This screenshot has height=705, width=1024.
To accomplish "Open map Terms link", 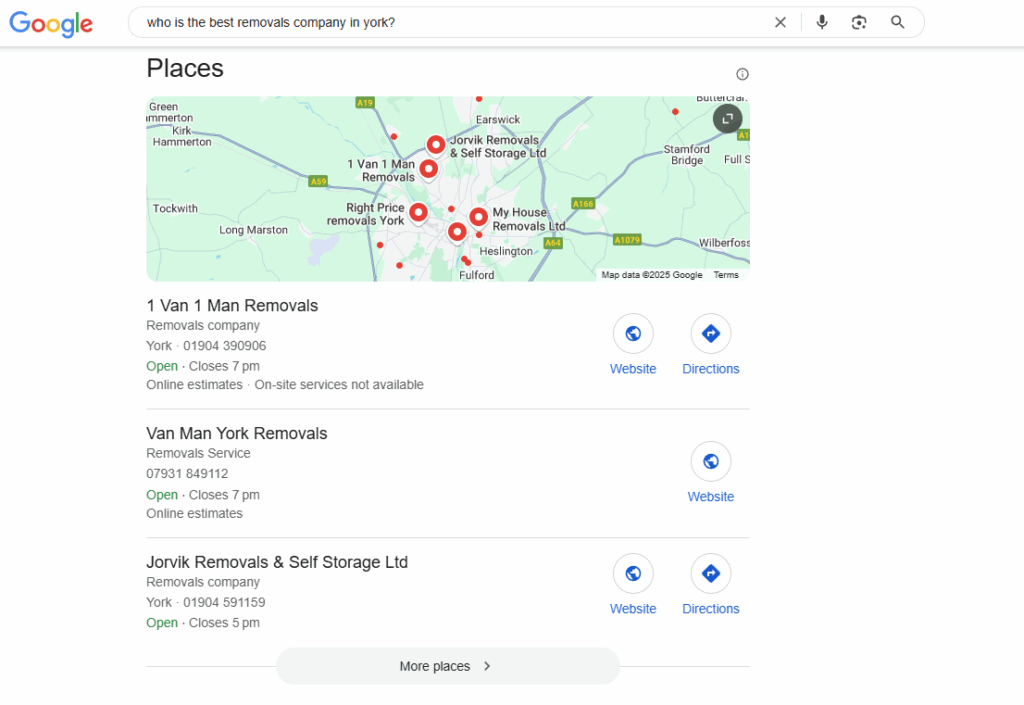I will point(726,275).
